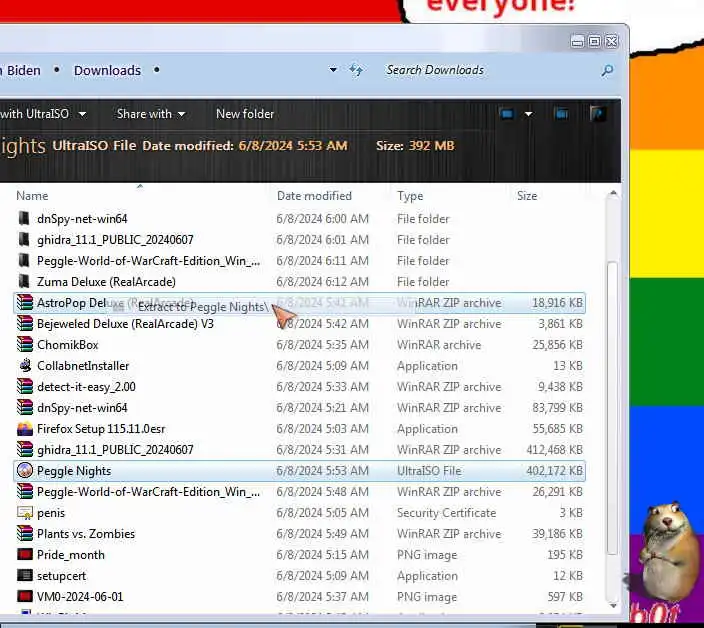The image size is (704, 628).
Task: Click the ghidra_11.1_PUBLIC_20240607 folder icon
Action: click(x=24, y=240)
